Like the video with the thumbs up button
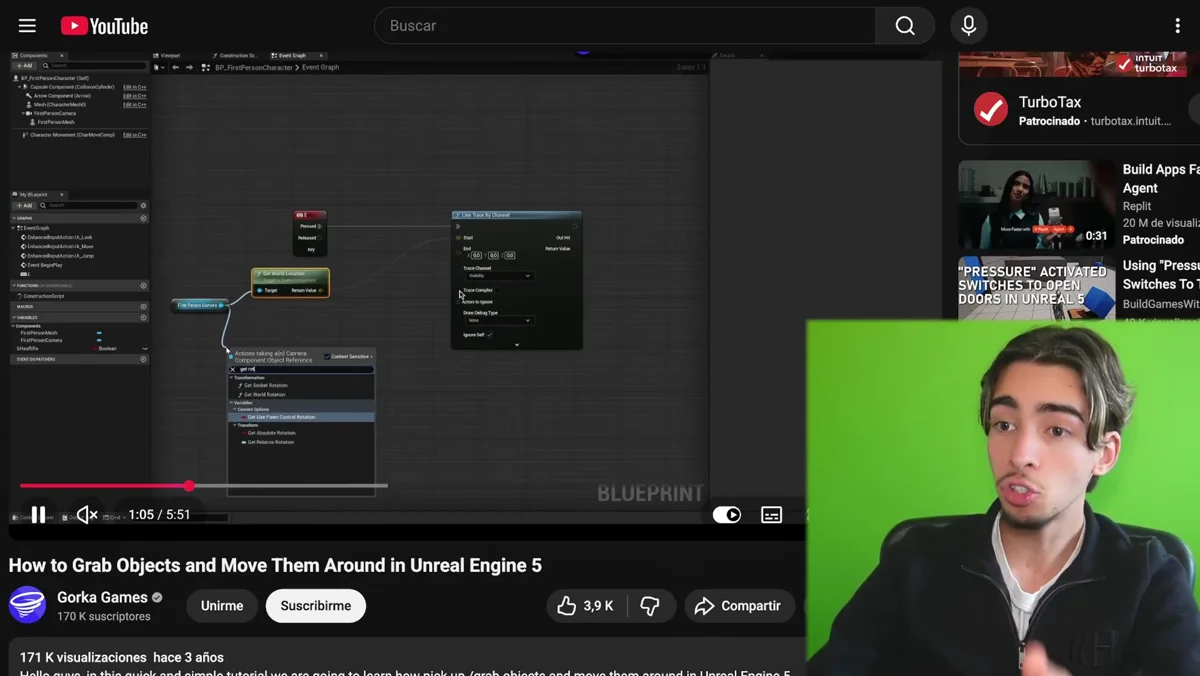 pos(585,606)
